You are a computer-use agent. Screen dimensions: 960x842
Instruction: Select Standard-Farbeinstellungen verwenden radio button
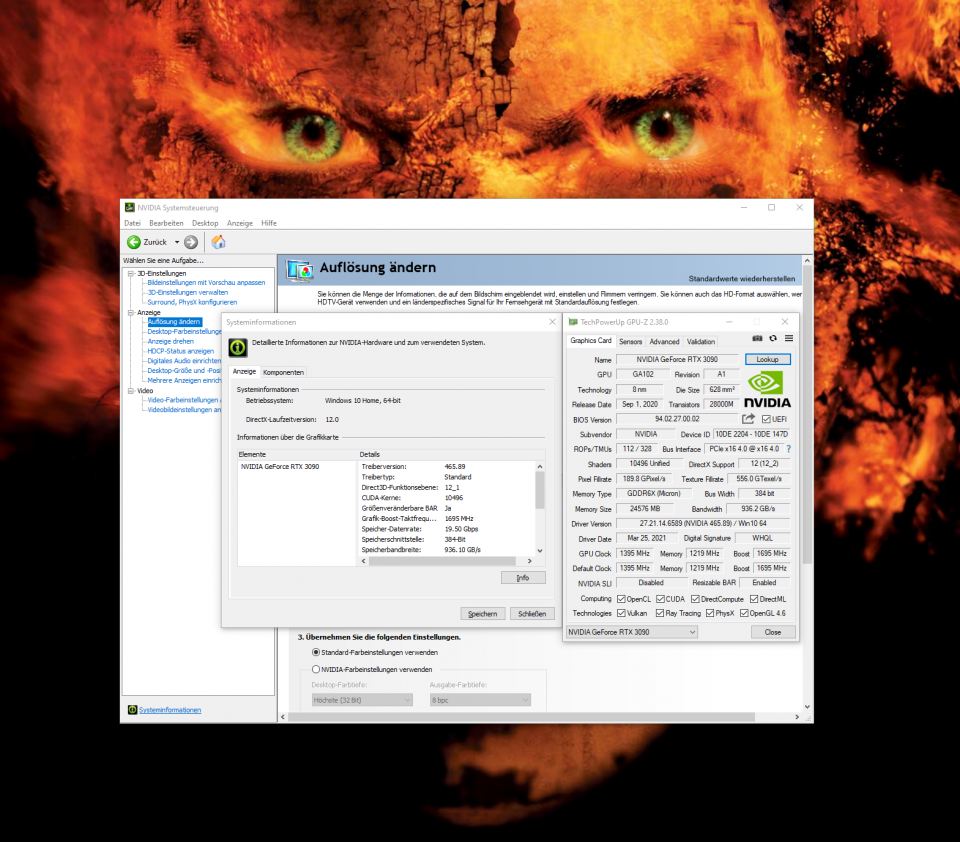316,652
